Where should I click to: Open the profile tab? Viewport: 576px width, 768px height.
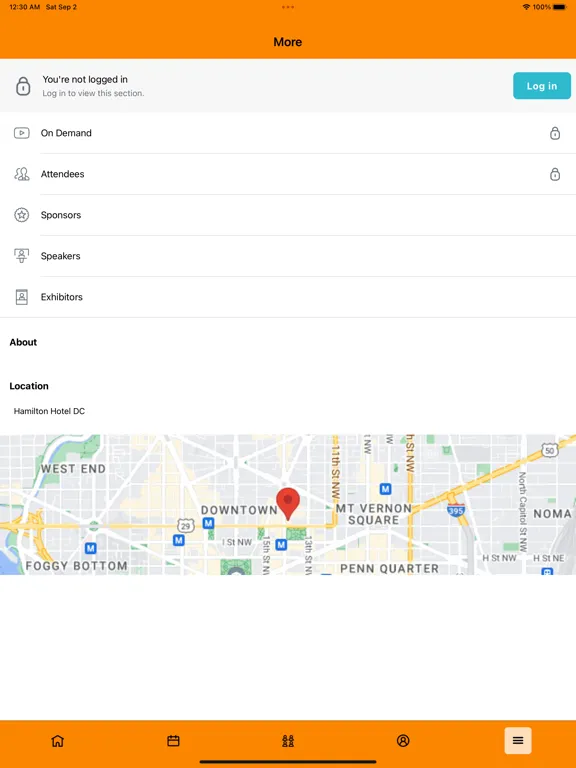403,741
